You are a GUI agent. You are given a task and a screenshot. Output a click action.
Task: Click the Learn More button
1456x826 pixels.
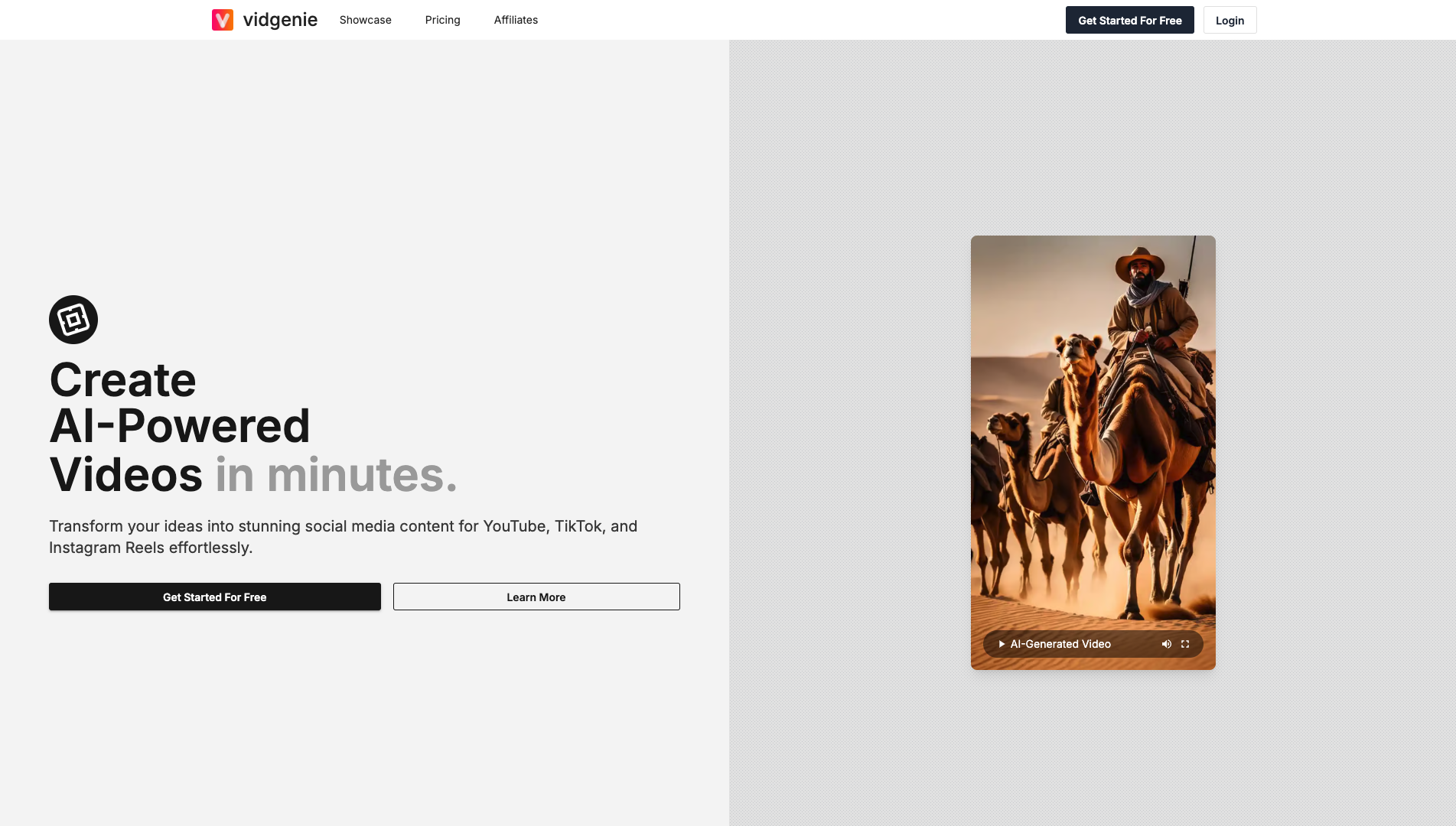point(536,597)
